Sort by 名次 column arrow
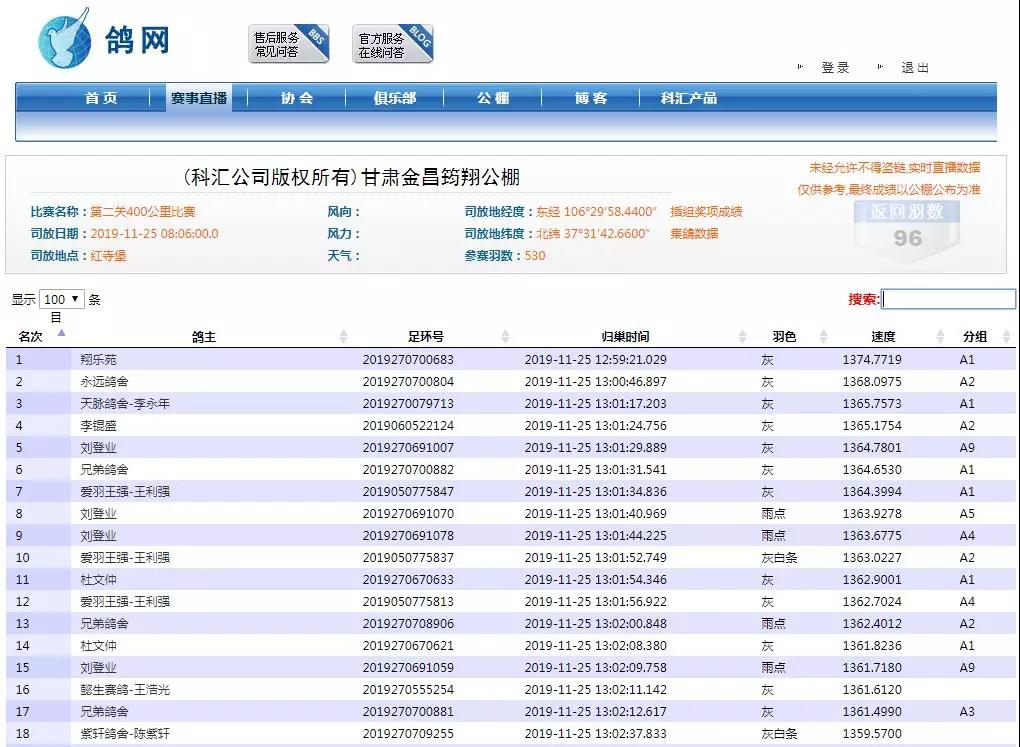1020x747 pixels. pos(61,333)
